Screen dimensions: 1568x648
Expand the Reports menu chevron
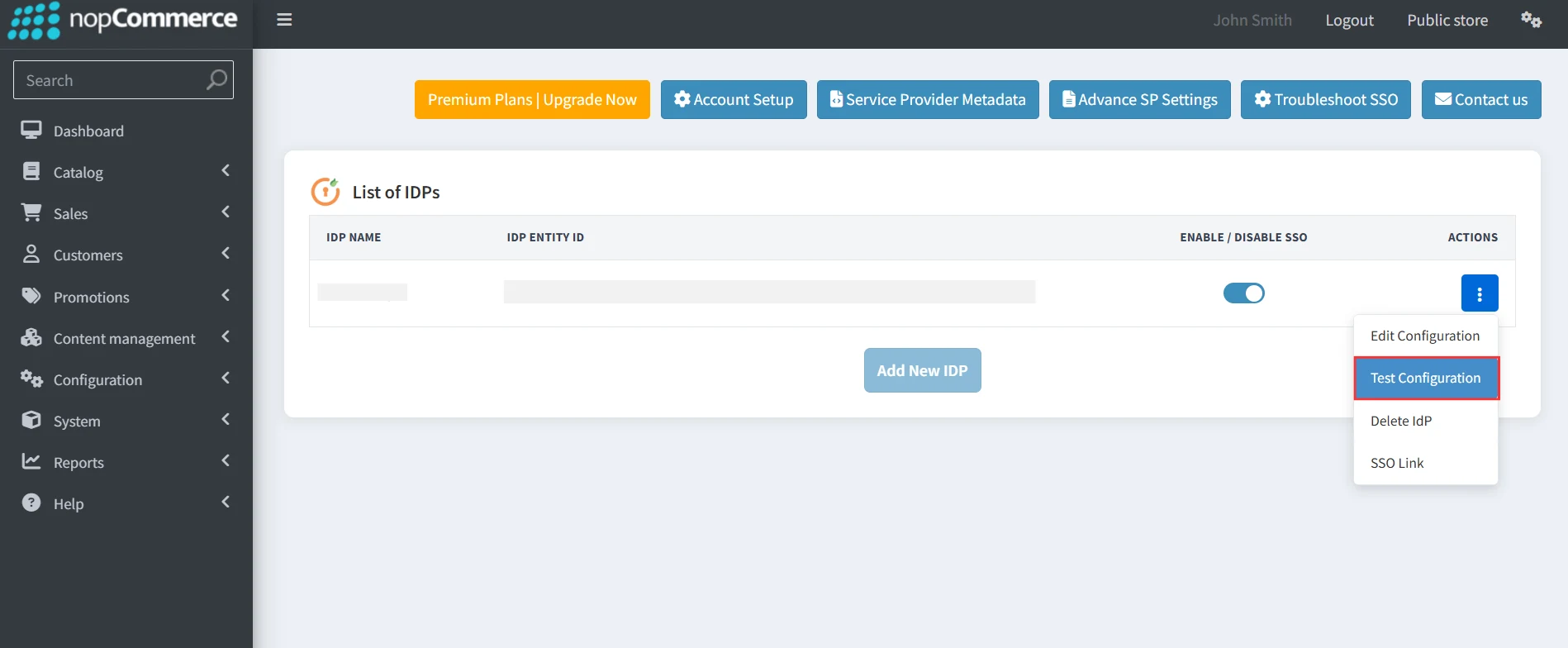coord(226,460)
